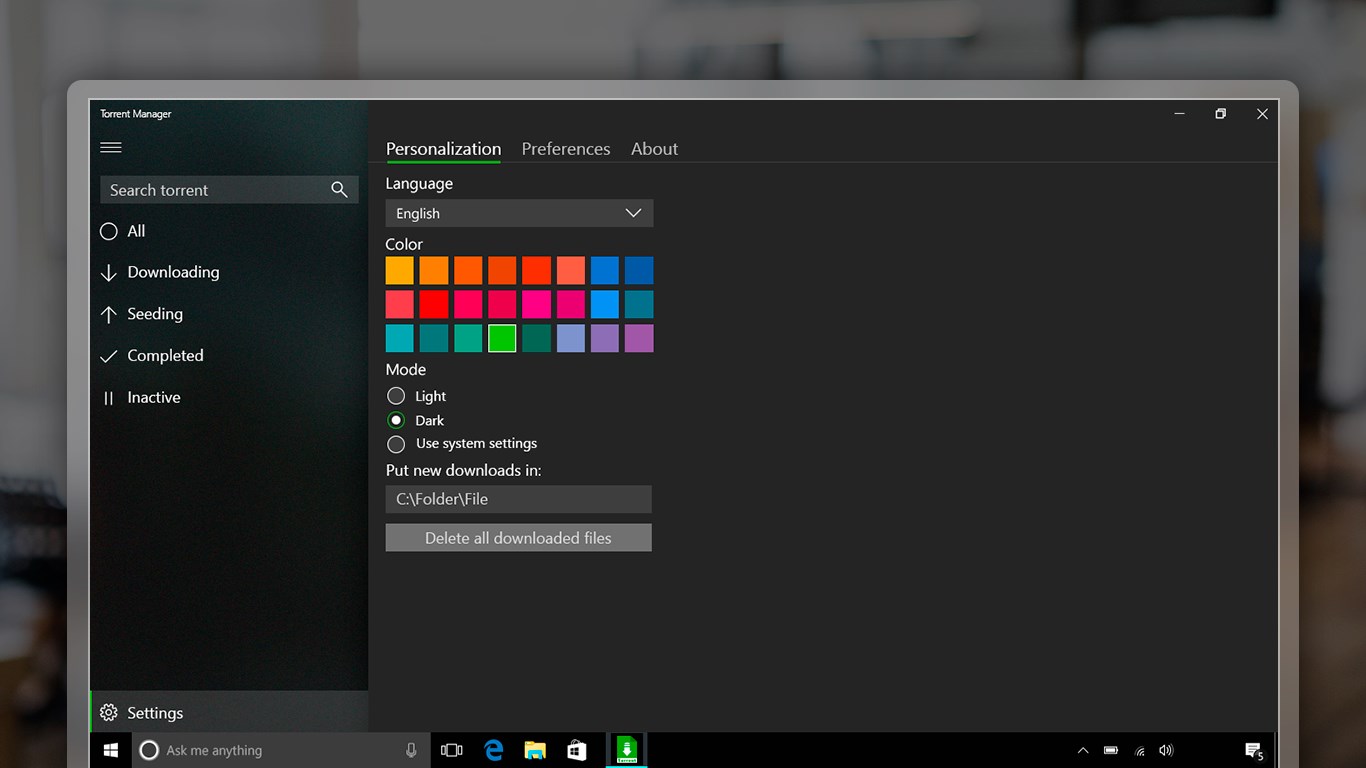
Task: Pick the teal-cyan swatch starting the bottom row
Action: tap(399, 338)
